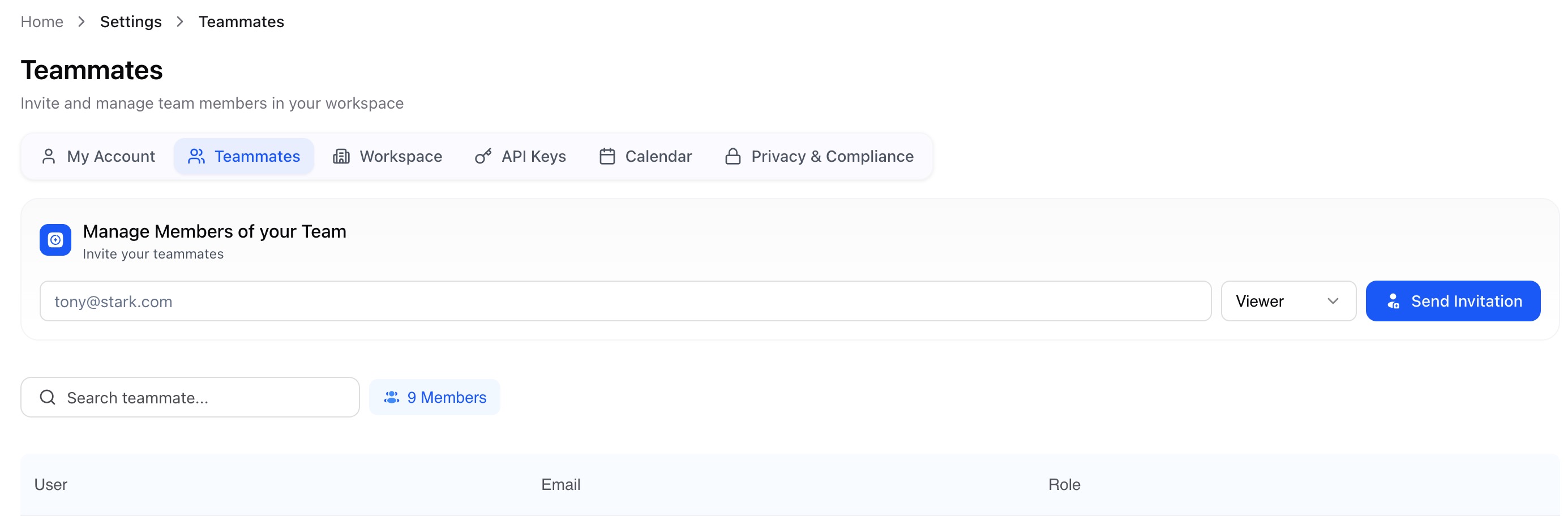
Task: Click the breadcrumb chevron after Home
Action: pyautogui.click(x=82, y=22)
